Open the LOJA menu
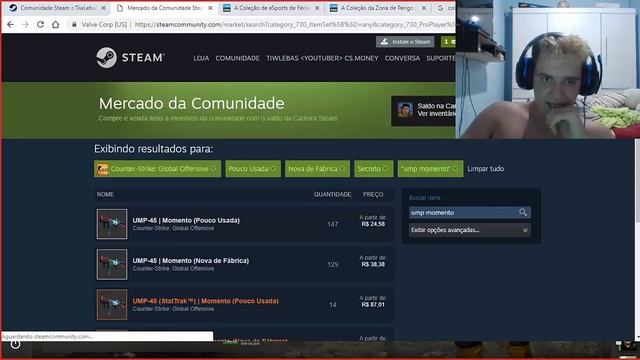This screenshot has height=360, width=640. (x=201, y=58)
